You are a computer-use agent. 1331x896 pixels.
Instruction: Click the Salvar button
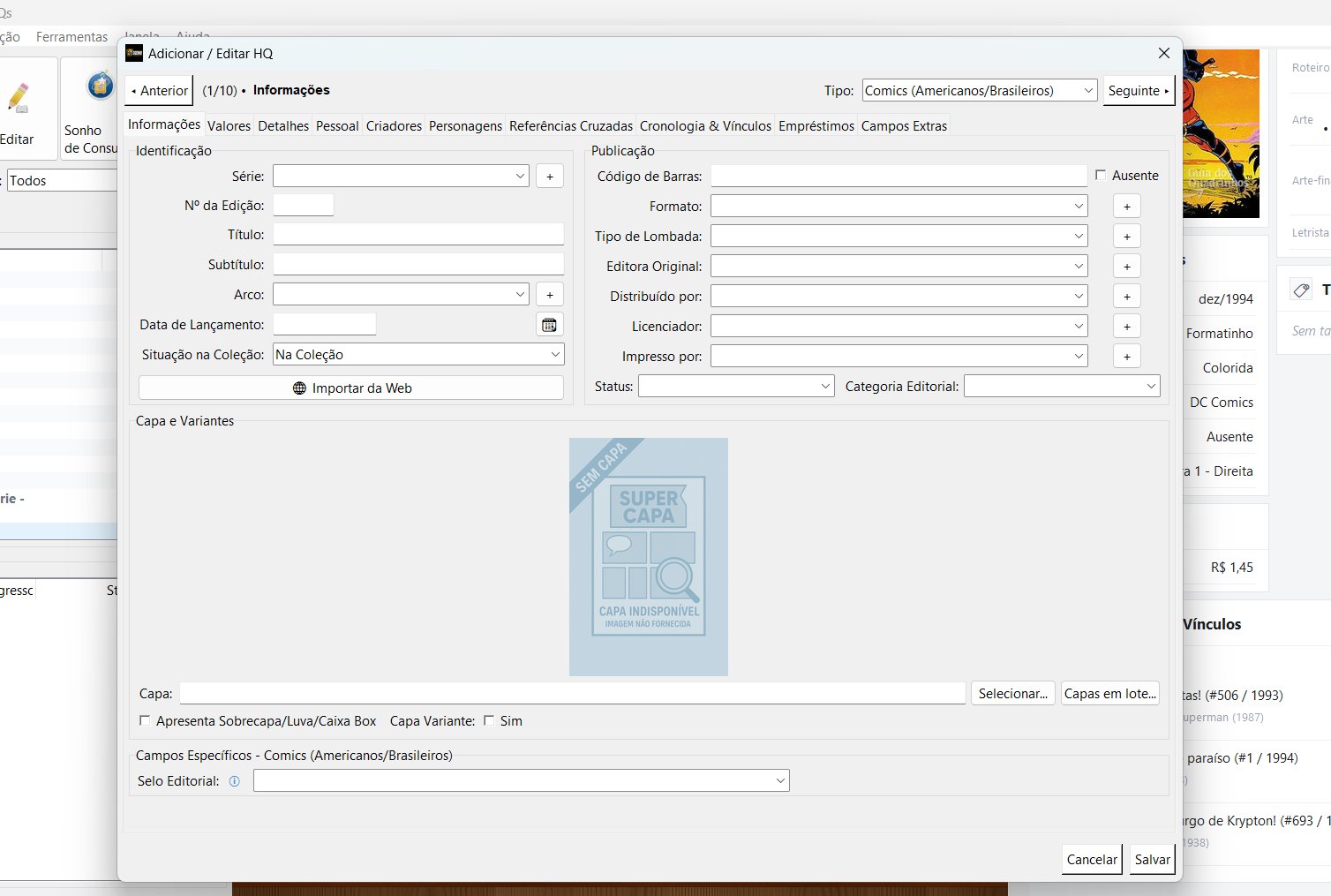click(x=1152, y=859)
